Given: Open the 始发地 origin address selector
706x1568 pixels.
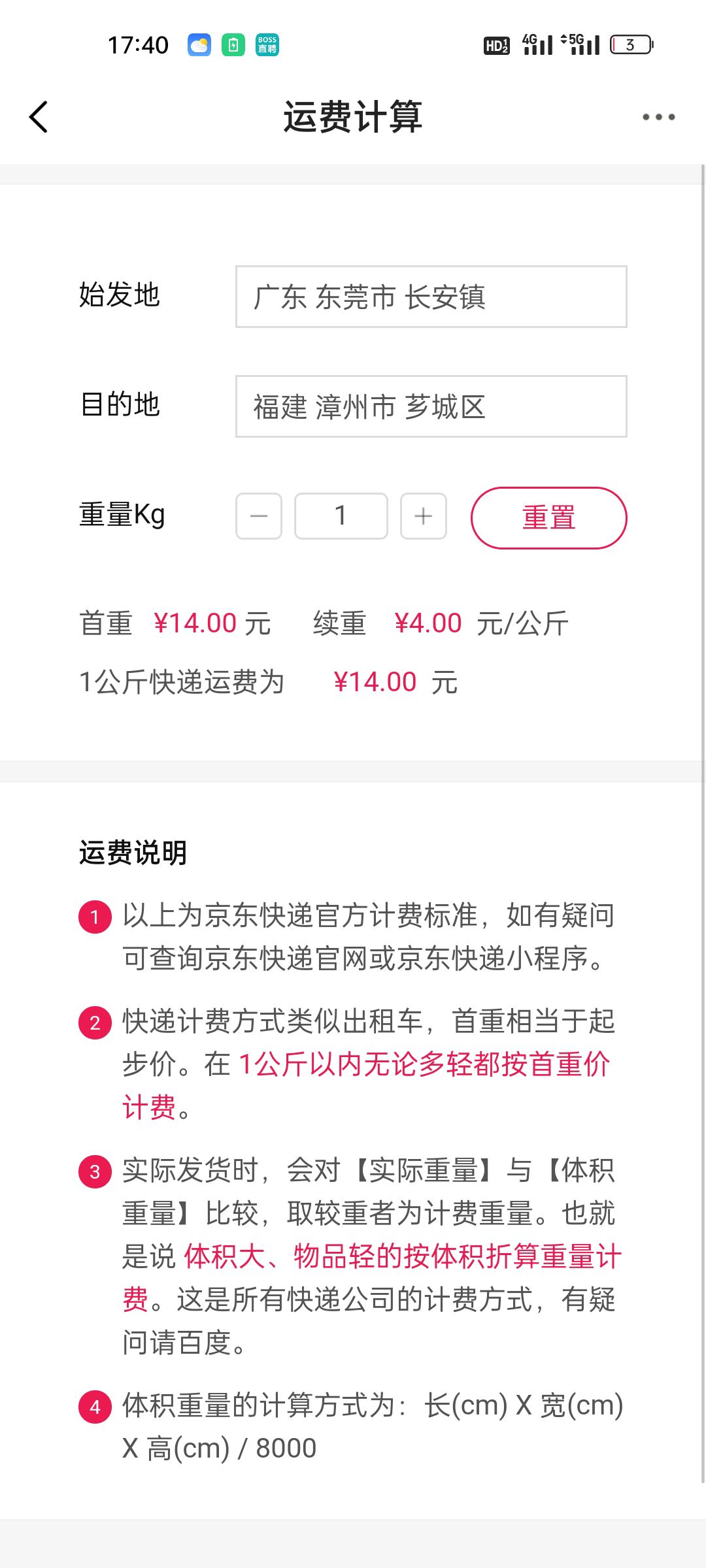Looking at the screenshot, I should tap(431, 297).
